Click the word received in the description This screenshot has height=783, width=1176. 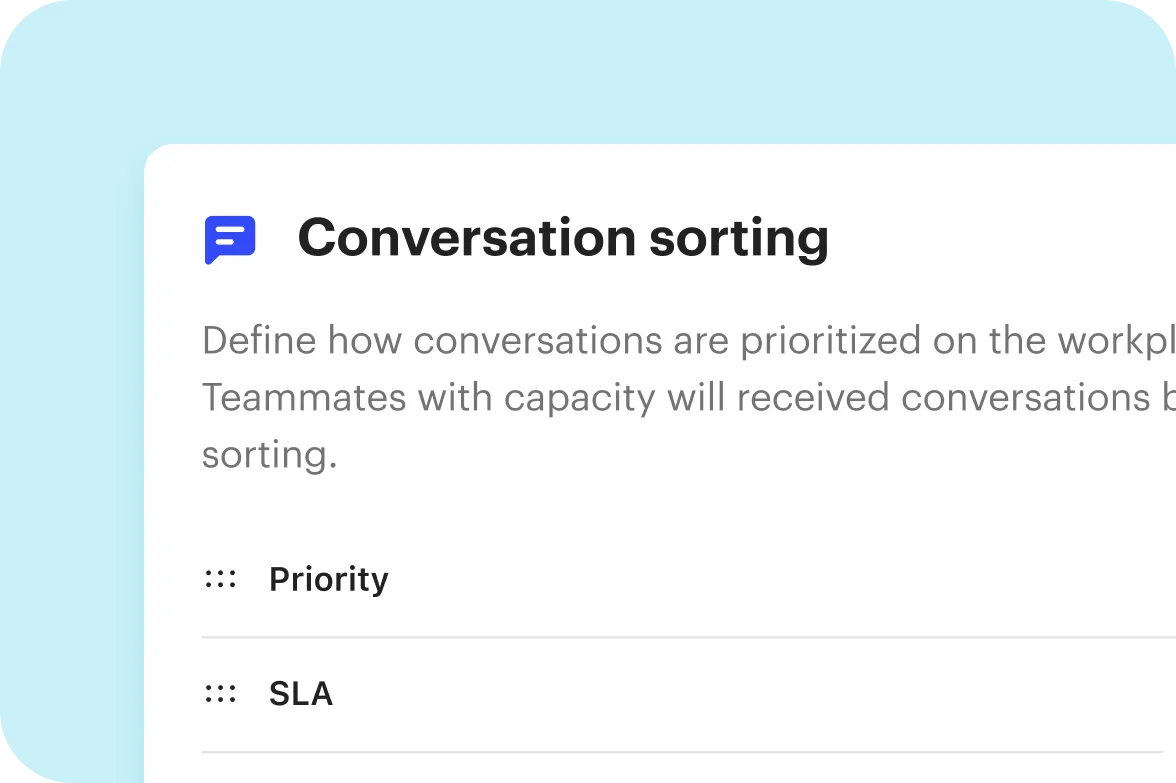[x=813, y=398]
